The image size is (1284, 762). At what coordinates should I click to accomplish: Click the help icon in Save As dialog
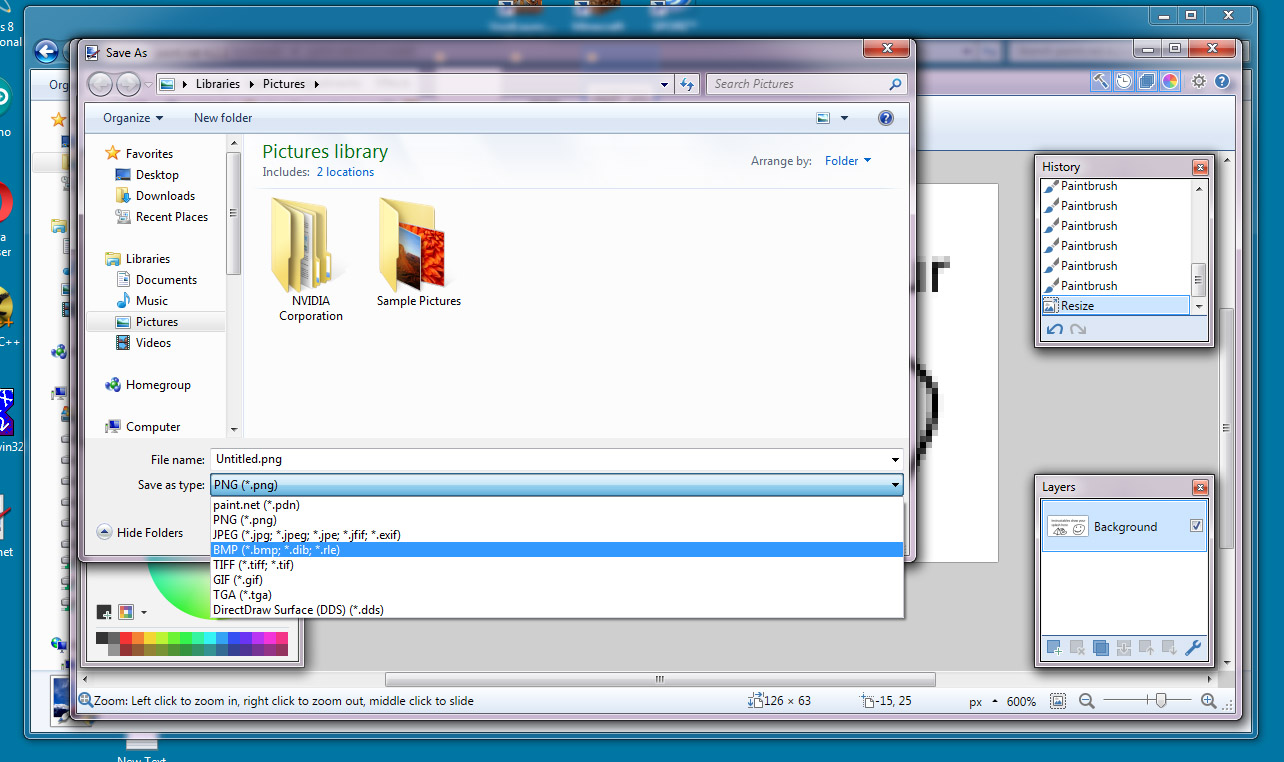885,118
